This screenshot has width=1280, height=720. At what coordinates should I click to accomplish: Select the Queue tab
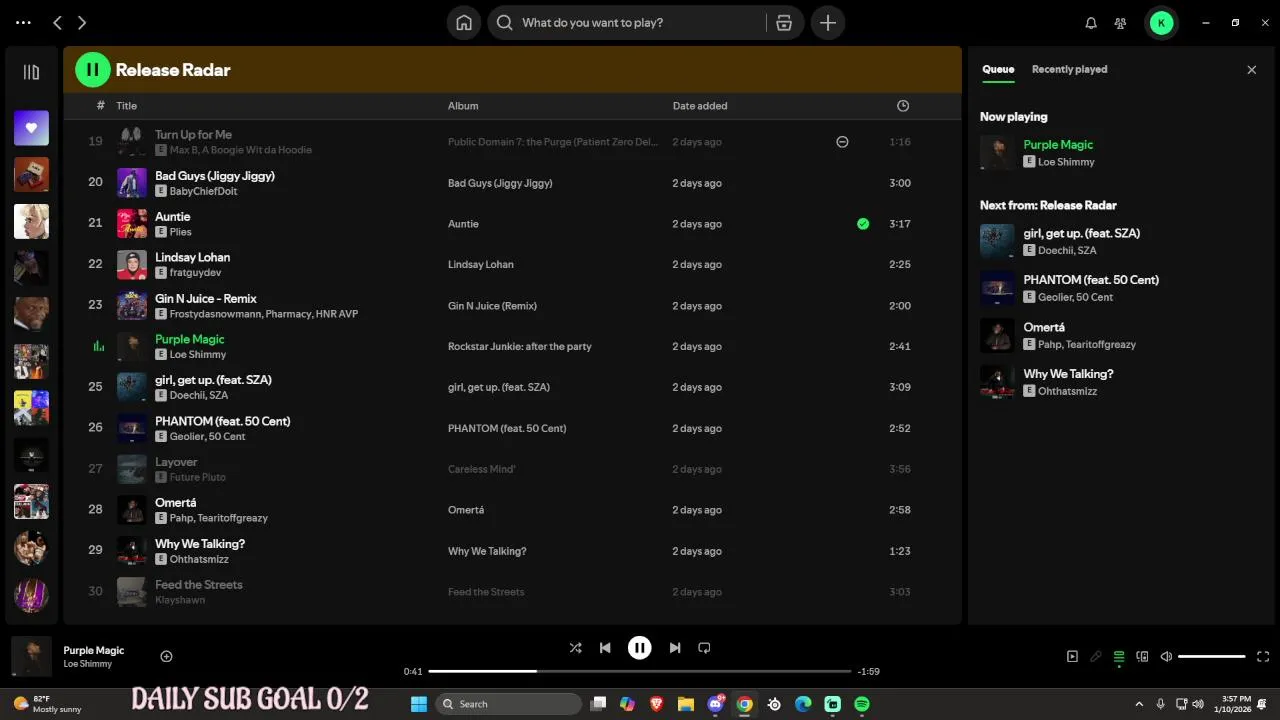[x=998, y=69]
